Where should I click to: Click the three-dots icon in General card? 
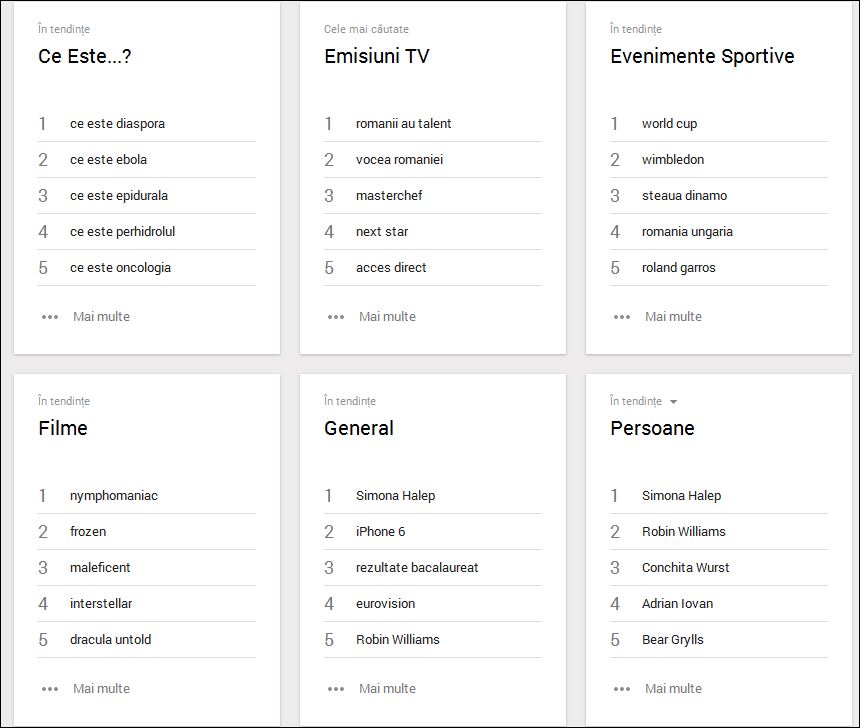336,689
